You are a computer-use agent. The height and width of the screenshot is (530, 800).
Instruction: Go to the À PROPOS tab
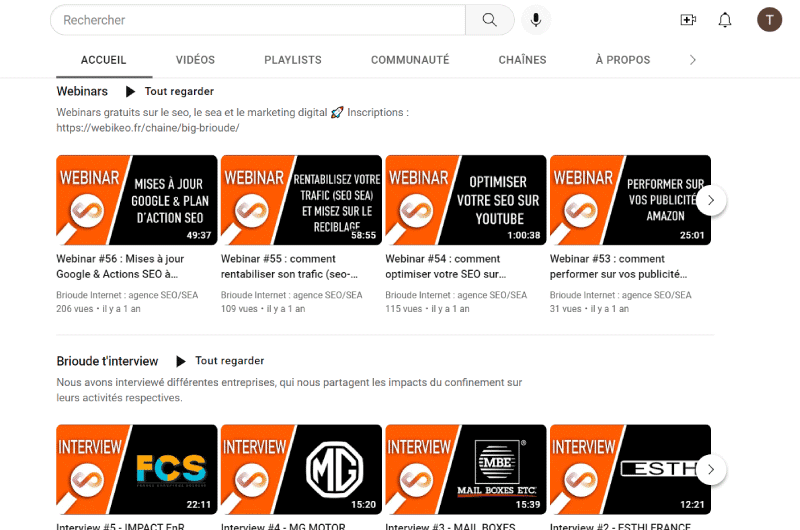[x=623, y=60]
